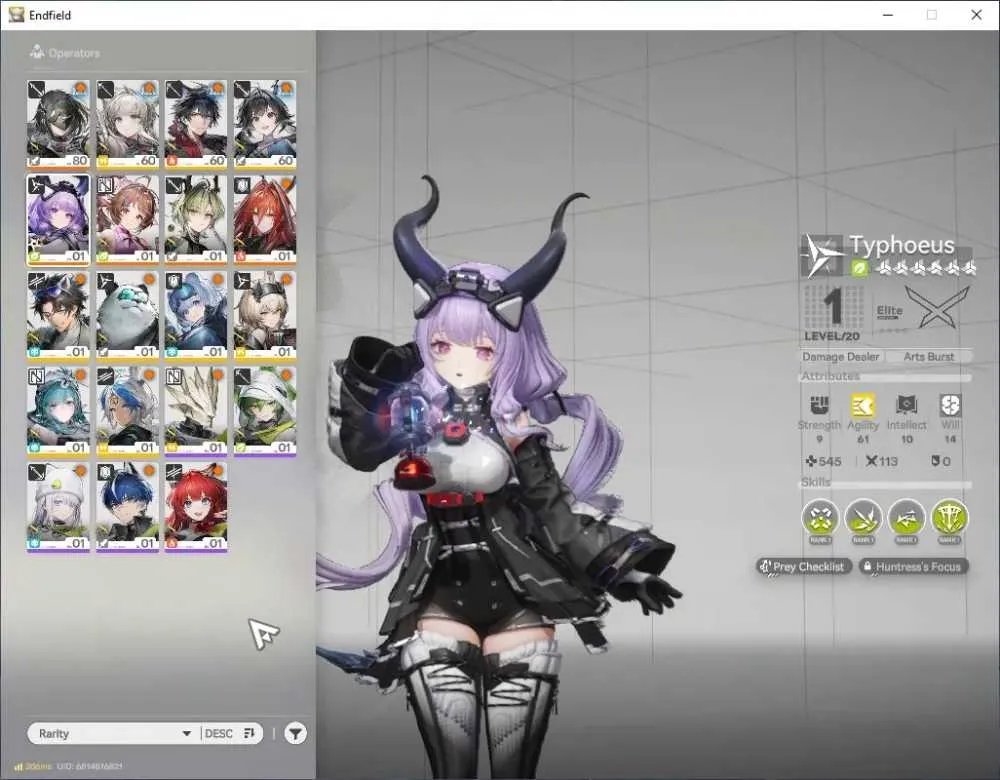Select the brown-haired operator with pink bow
1000x780 pixels.
tap(128, 220)
